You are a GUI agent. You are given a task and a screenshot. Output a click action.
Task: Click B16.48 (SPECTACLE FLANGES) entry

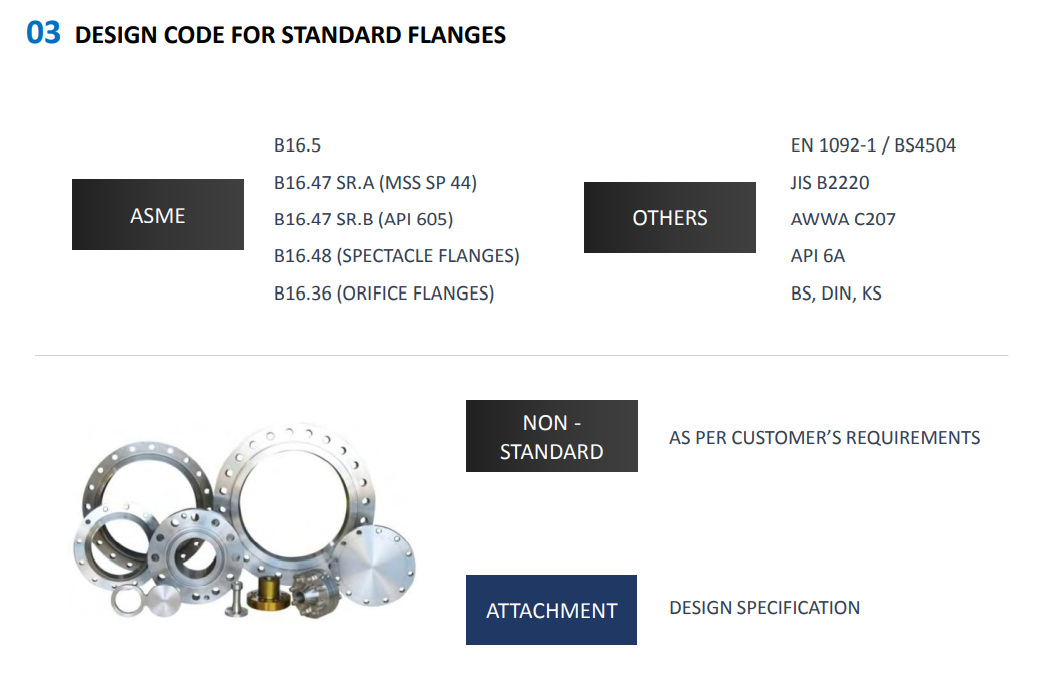click(396, 256)
